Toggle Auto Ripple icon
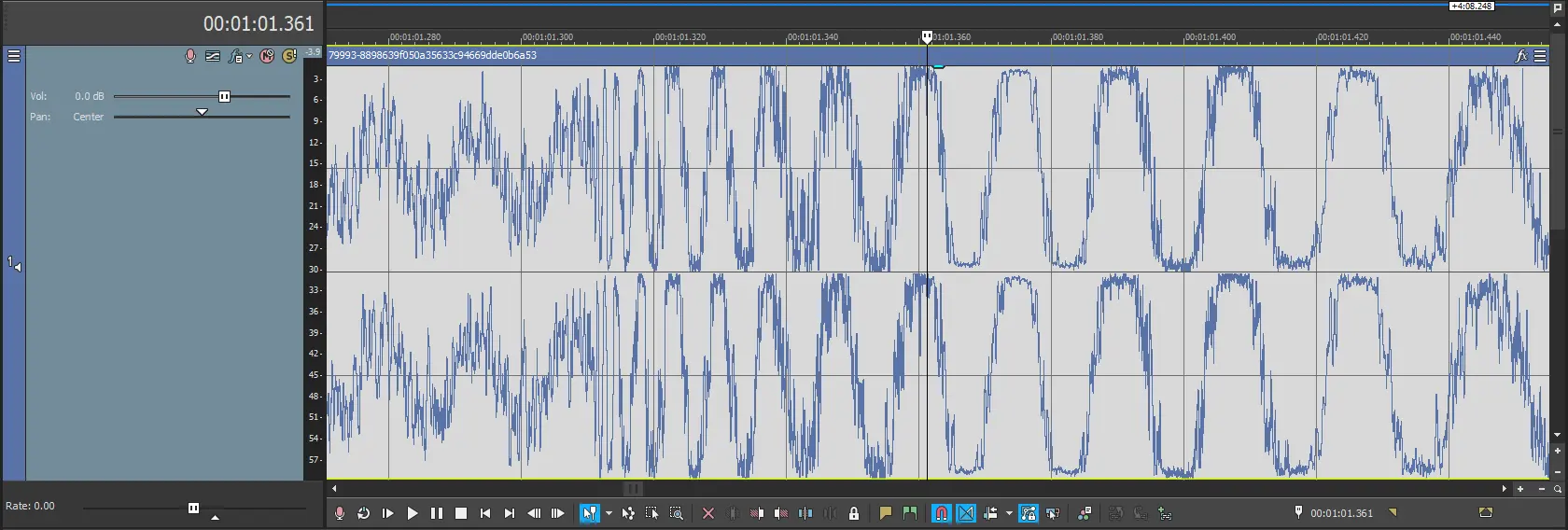 point(990,513)
